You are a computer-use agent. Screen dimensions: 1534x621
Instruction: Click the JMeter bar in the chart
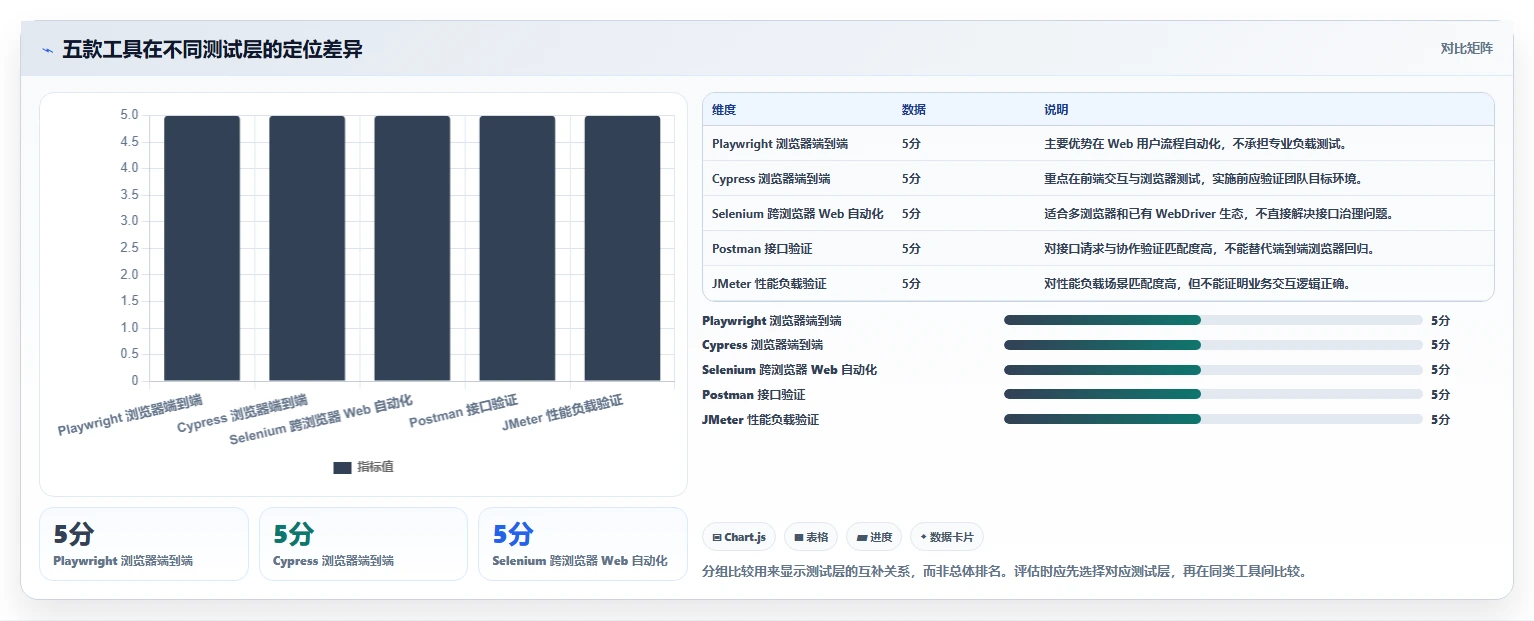(x=622, y=248)
